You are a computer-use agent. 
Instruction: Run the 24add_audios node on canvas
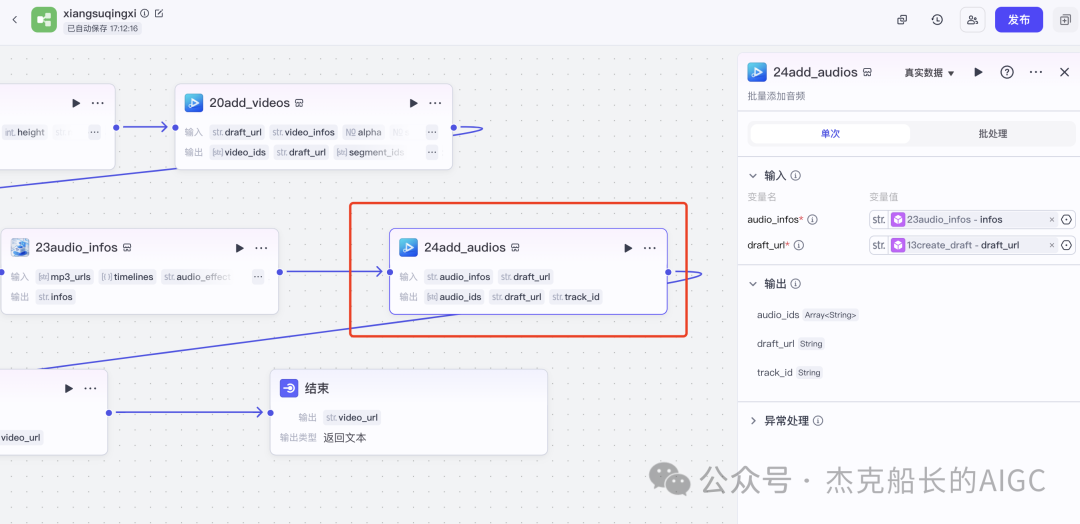pos(628,248)
